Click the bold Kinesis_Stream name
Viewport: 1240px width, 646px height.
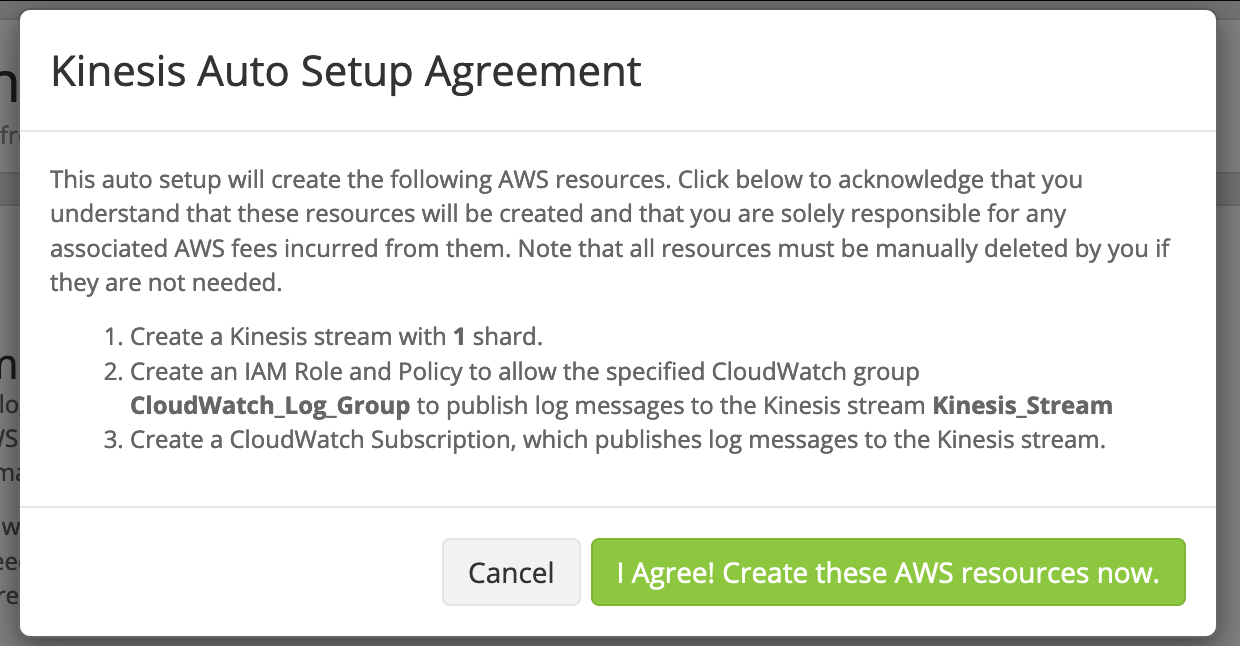[x=1022, y=406]
